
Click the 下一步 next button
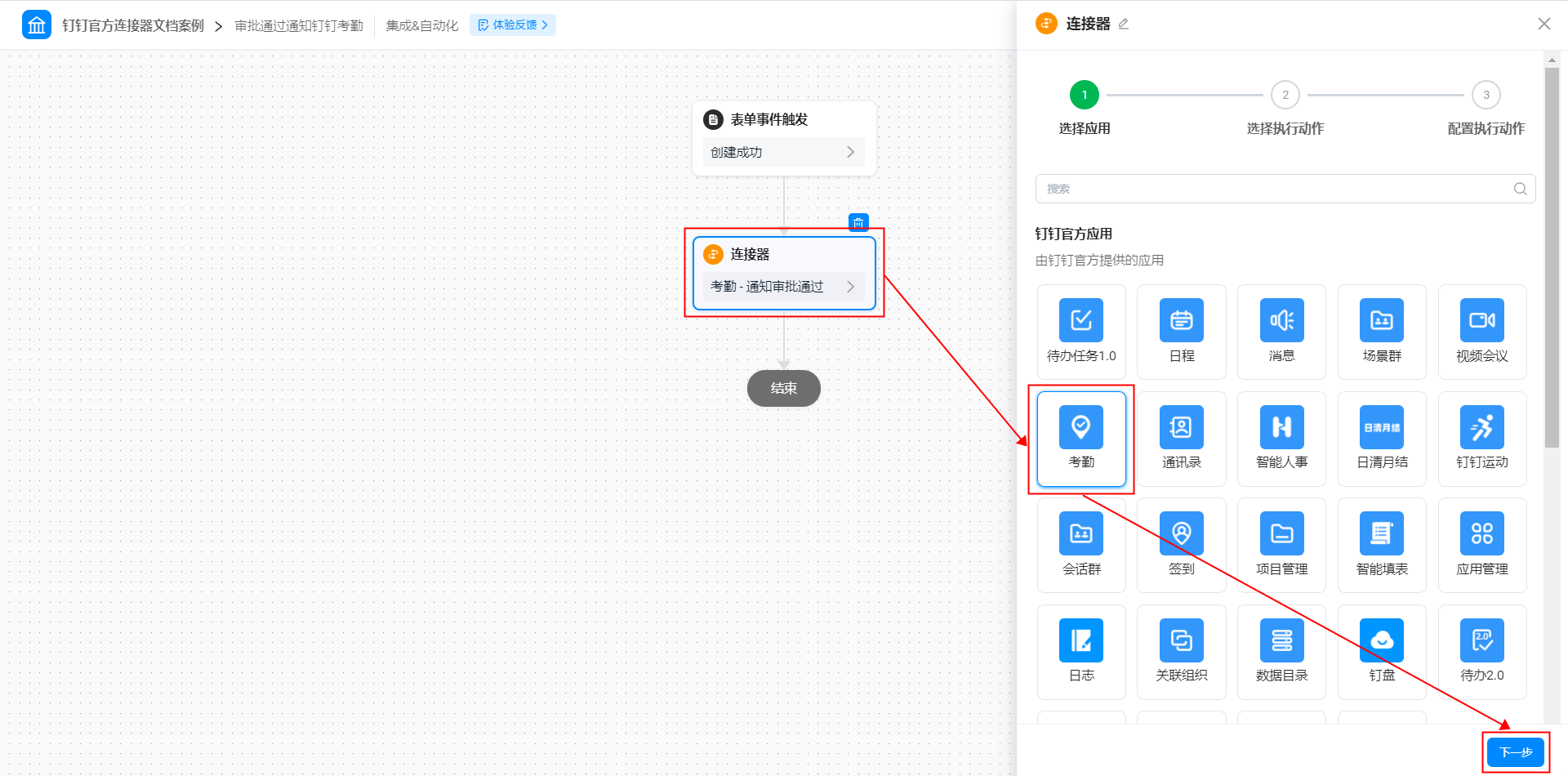(1516, 752)
